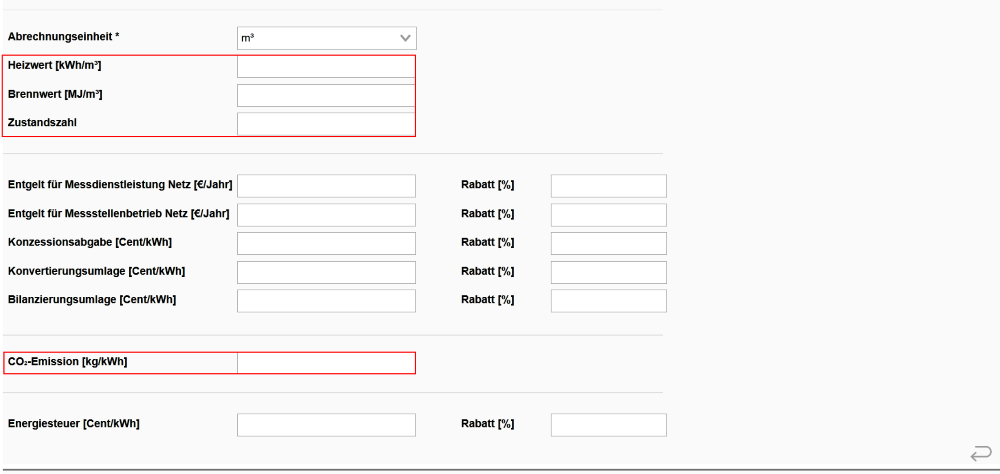1000x474 pixels.
Task: Select the Konzessionsabgabe [Cent/kWh] input
Action: tap(326, 244)
